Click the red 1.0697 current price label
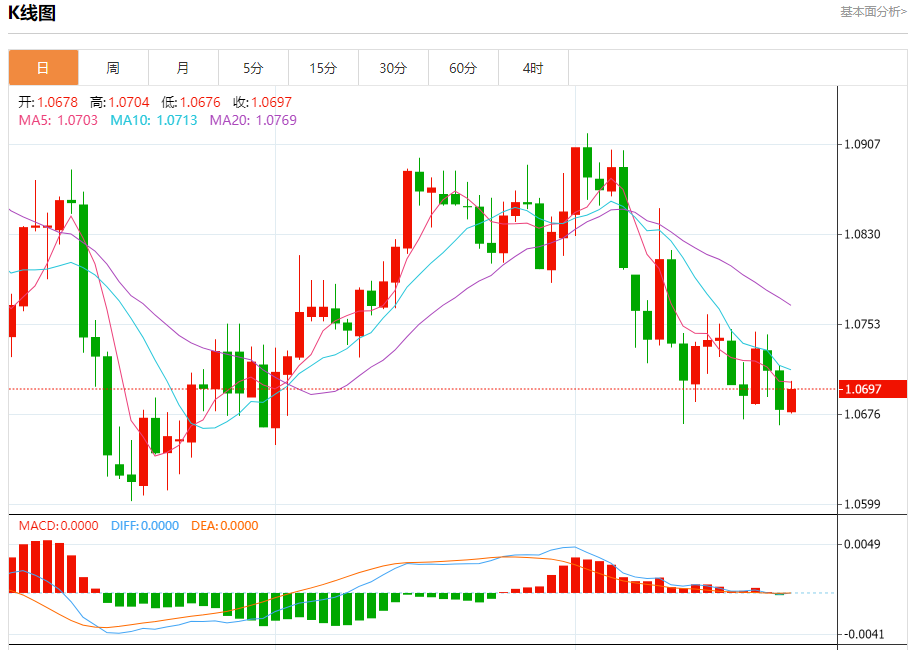The image size is (914, 650). (x=873, y=389)
